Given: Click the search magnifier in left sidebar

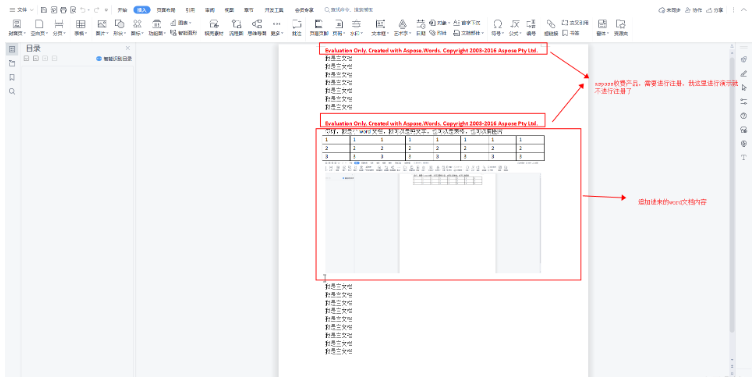Looking at the screenshot, I should point(13,91).
